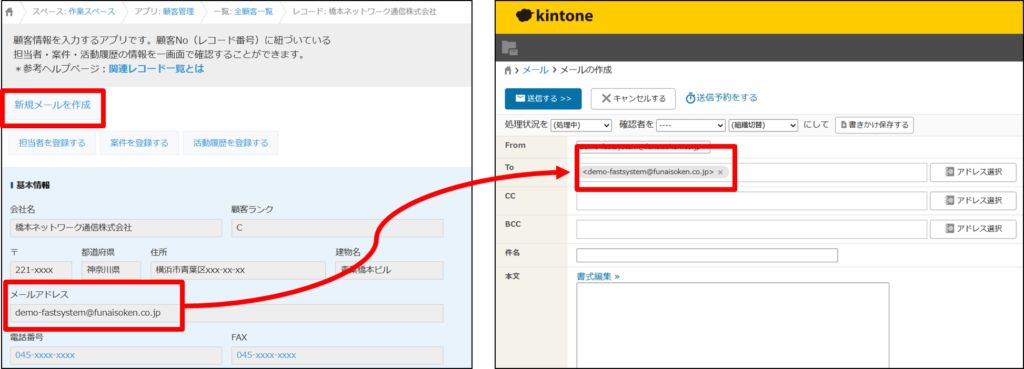The height and width of the screenshot is (369, 1024).
Task: Click the 件名 subject field
Action: [x=707, y=255]
